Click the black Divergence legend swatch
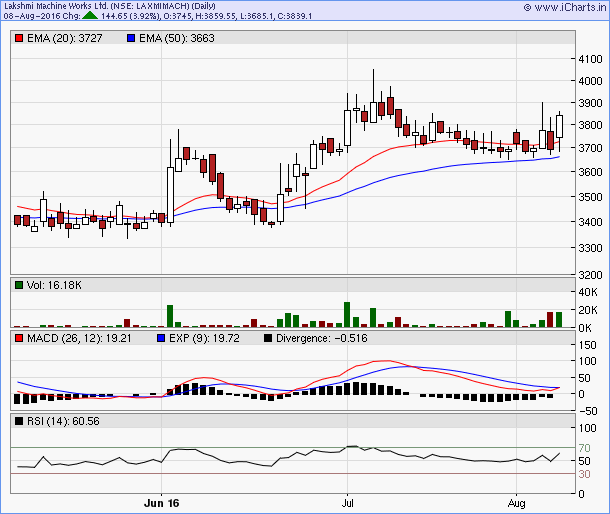This screenshot has width=610, height=514. [x=268, y=338]
